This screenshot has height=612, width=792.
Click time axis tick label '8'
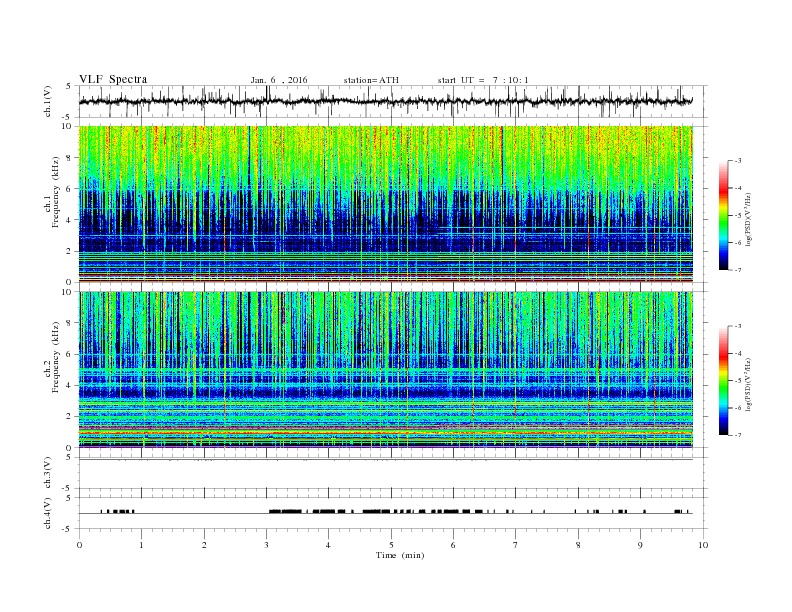point(578,545)
